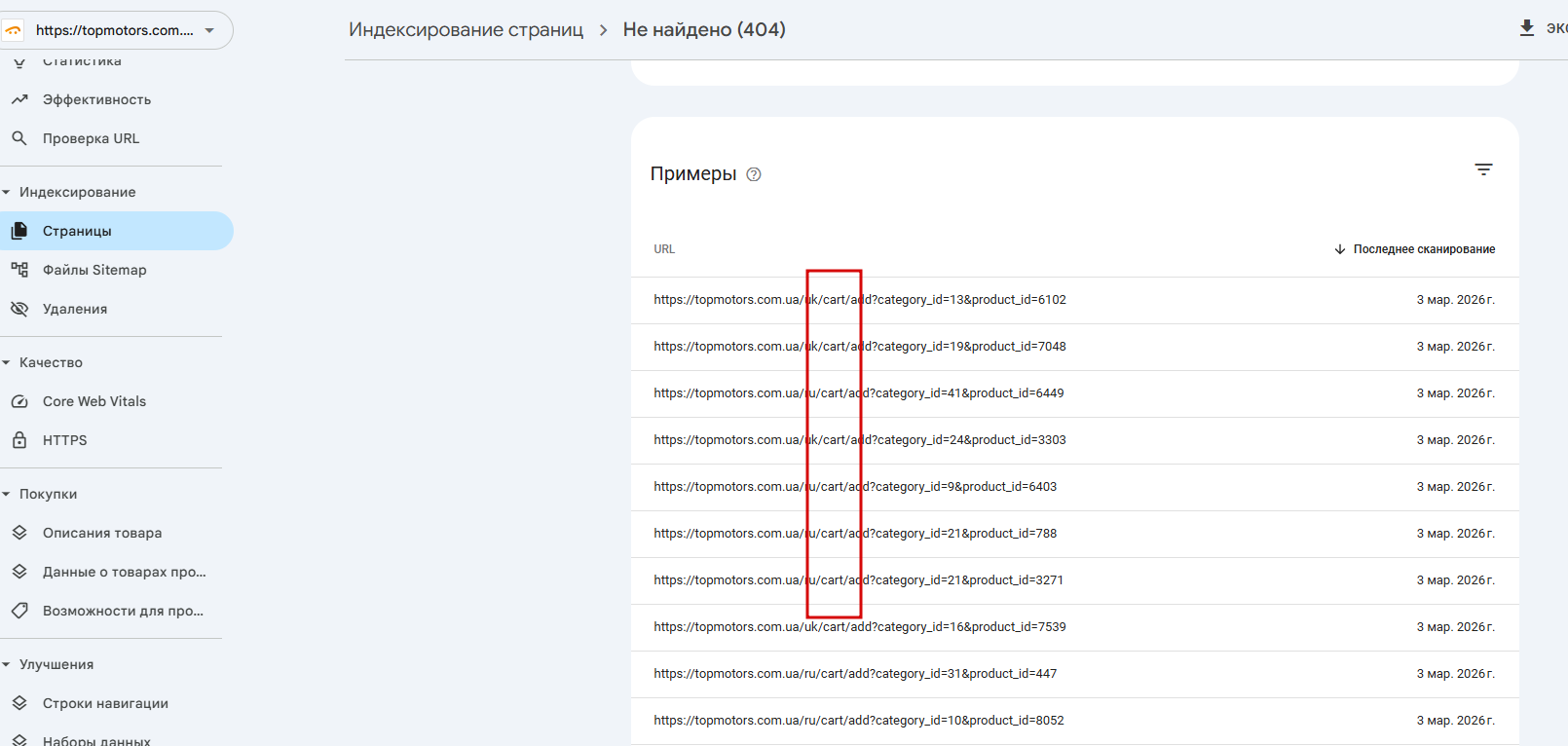Viewport: 1568px width, 746px height.
Task: Click the sort arrow near Последнее сканирование
Action: click(1340, 249)
